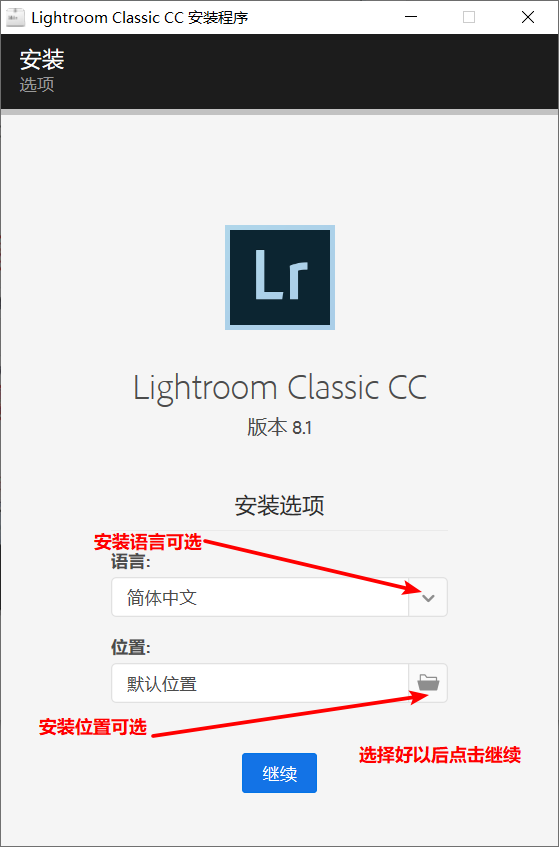Select the 默认位置 location field
The image size is (559, 847).
click(x=260, y=683)
